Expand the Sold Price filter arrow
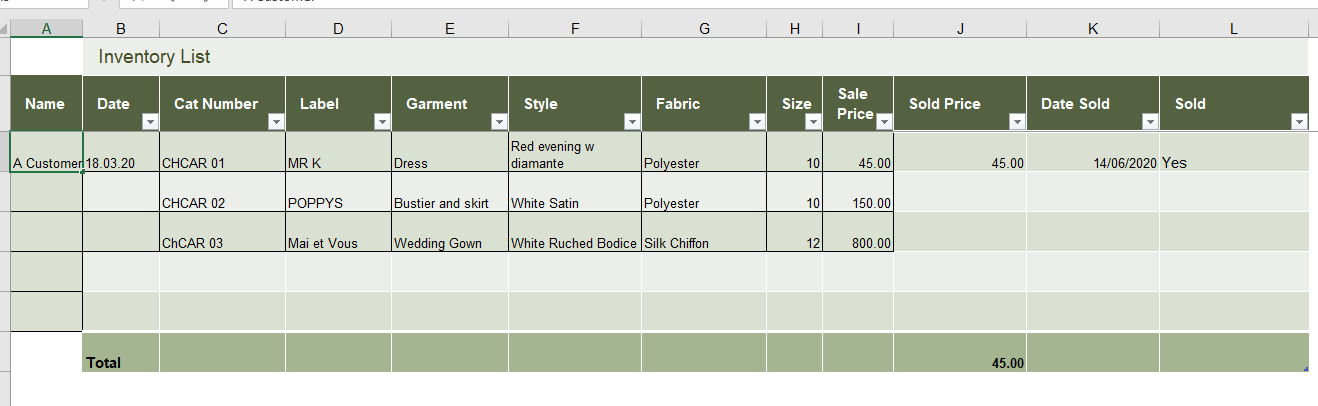Viewport: 1318px width, 406px height. pyautogui.click(x=1017, y=121)
